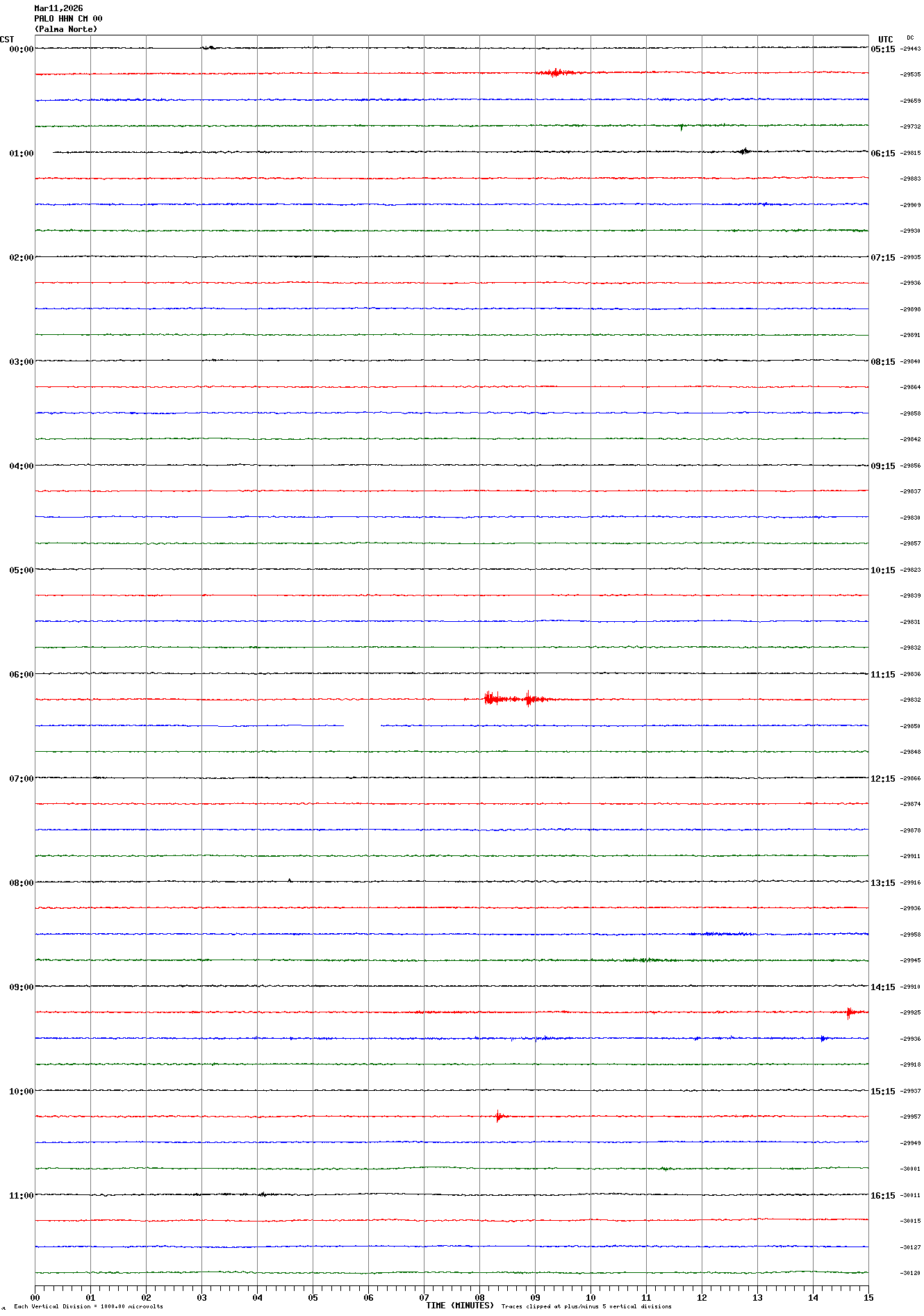924x1316 pixels.
Task: Click the TIME (MINUTES) axis label
Action: tap(459, 1306)
